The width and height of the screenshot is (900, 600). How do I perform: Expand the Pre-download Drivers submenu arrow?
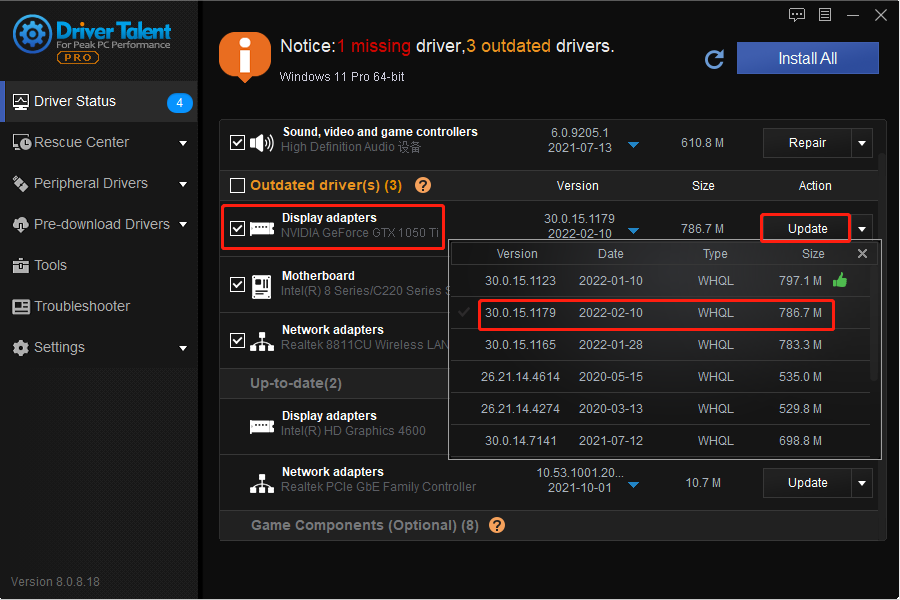pyautogui.click(x=183, y=224)
